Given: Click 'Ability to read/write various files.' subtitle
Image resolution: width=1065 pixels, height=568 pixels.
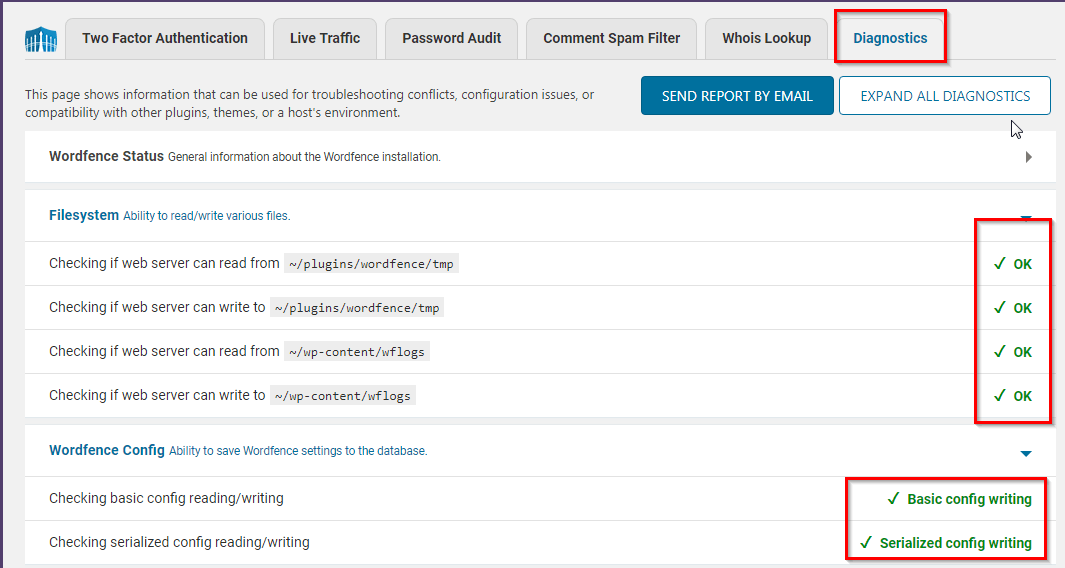Looking at the screenshot, I should click(x=206, y=216).
